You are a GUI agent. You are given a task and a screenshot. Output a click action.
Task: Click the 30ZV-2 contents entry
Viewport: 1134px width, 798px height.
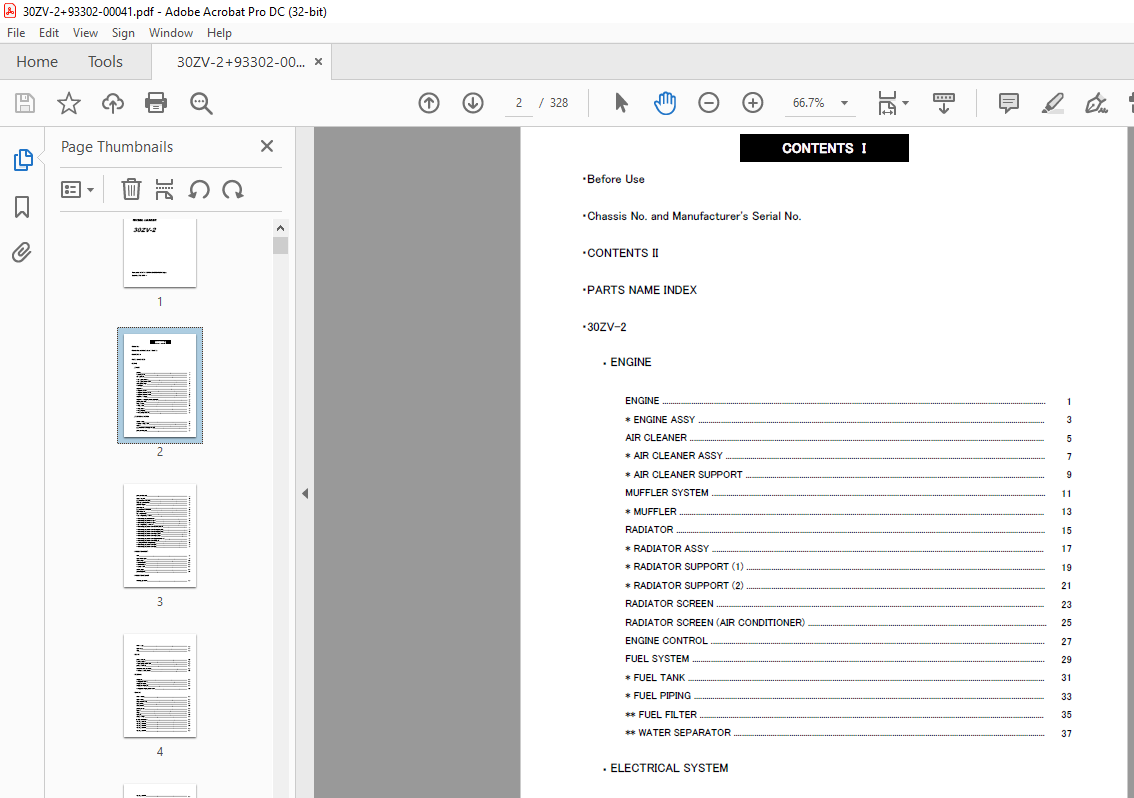click(605, 327)
